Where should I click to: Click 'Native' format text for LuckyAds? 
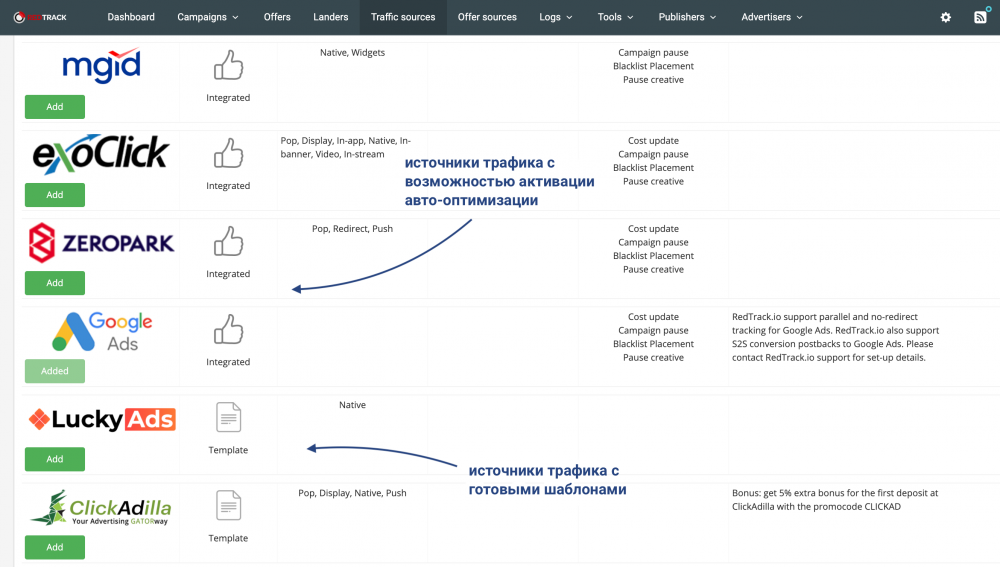point(353,404)
